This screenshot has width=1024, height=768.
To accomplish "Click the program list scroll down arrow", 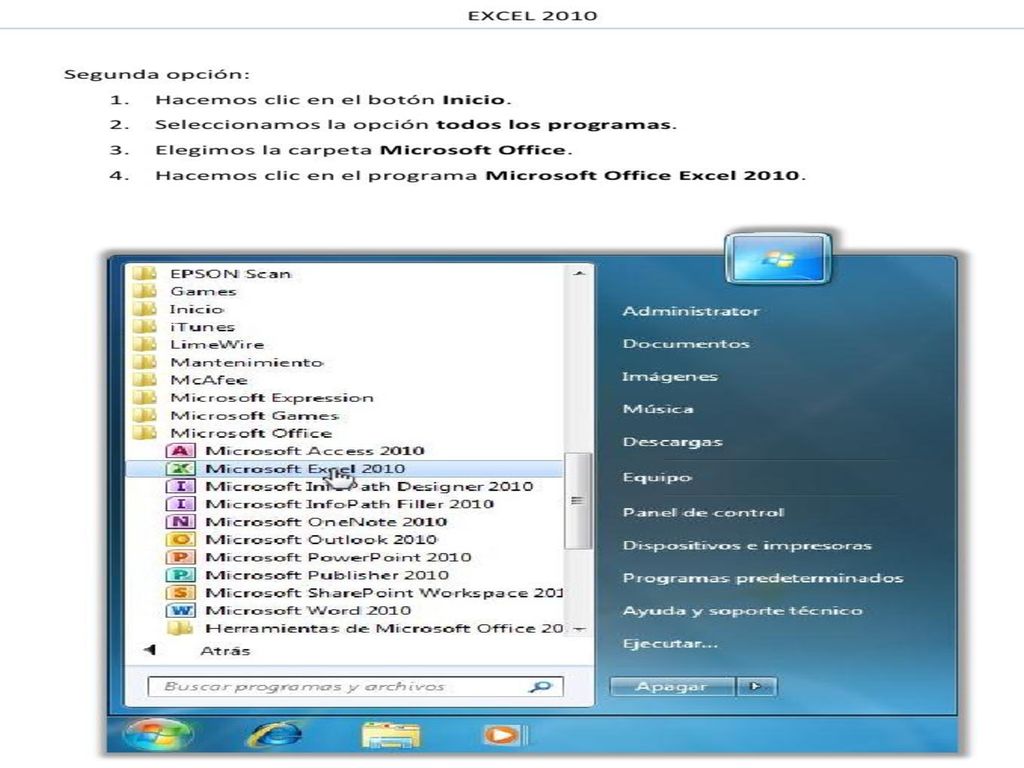I will tap(579, 630).
